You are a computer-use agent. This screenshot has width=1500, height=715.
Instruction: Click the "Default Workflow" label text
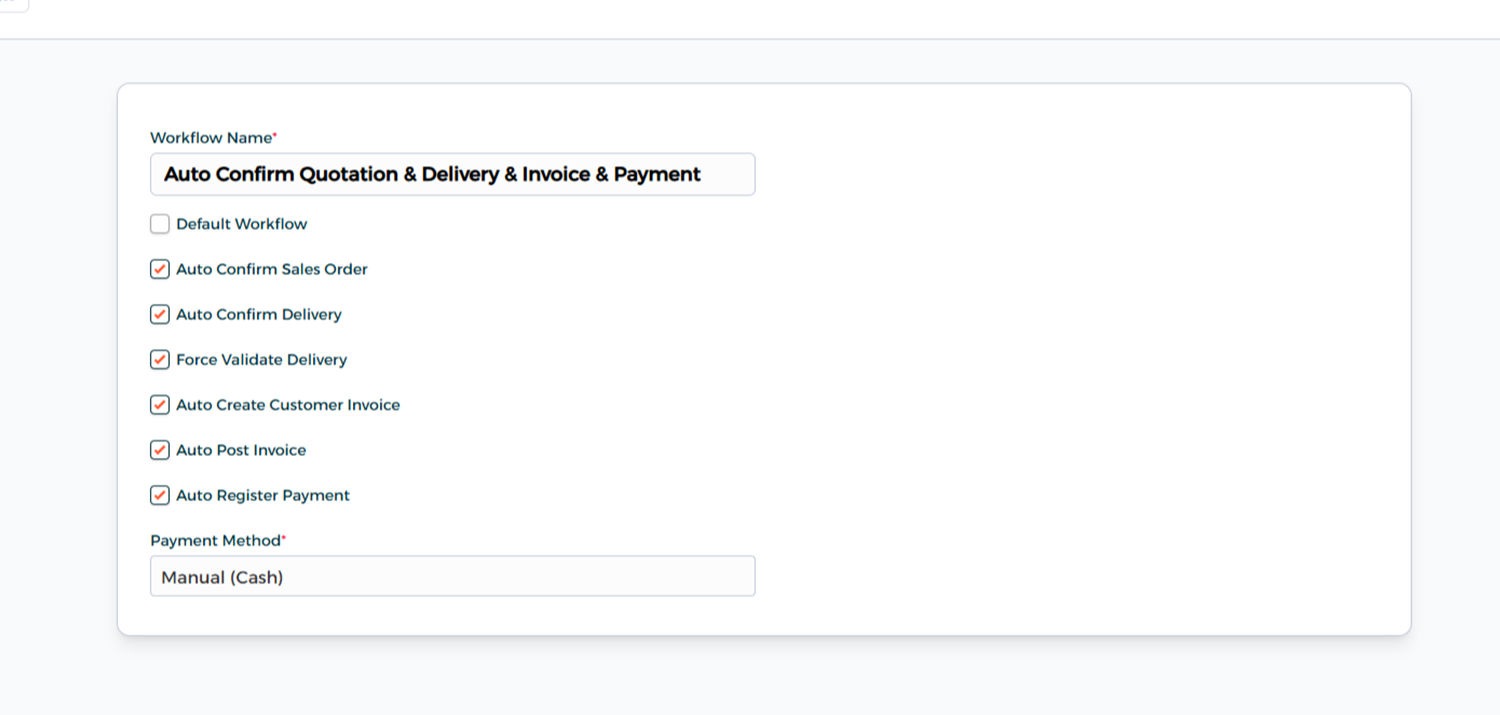pos(242,224)
